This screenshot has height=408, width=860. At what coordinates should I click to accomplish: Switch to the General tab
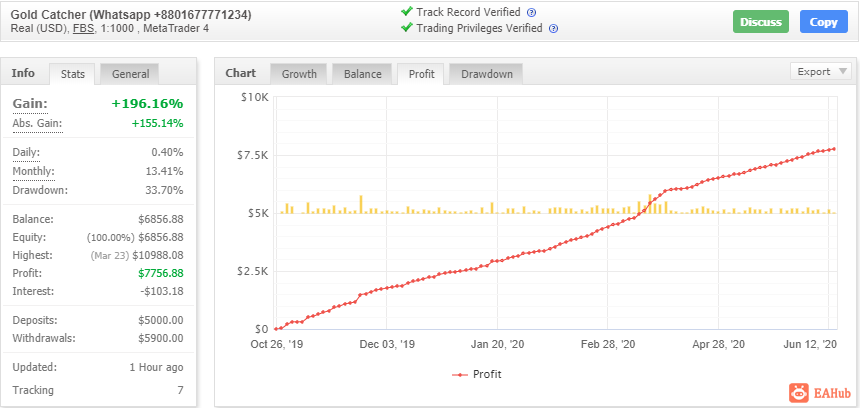130,74
